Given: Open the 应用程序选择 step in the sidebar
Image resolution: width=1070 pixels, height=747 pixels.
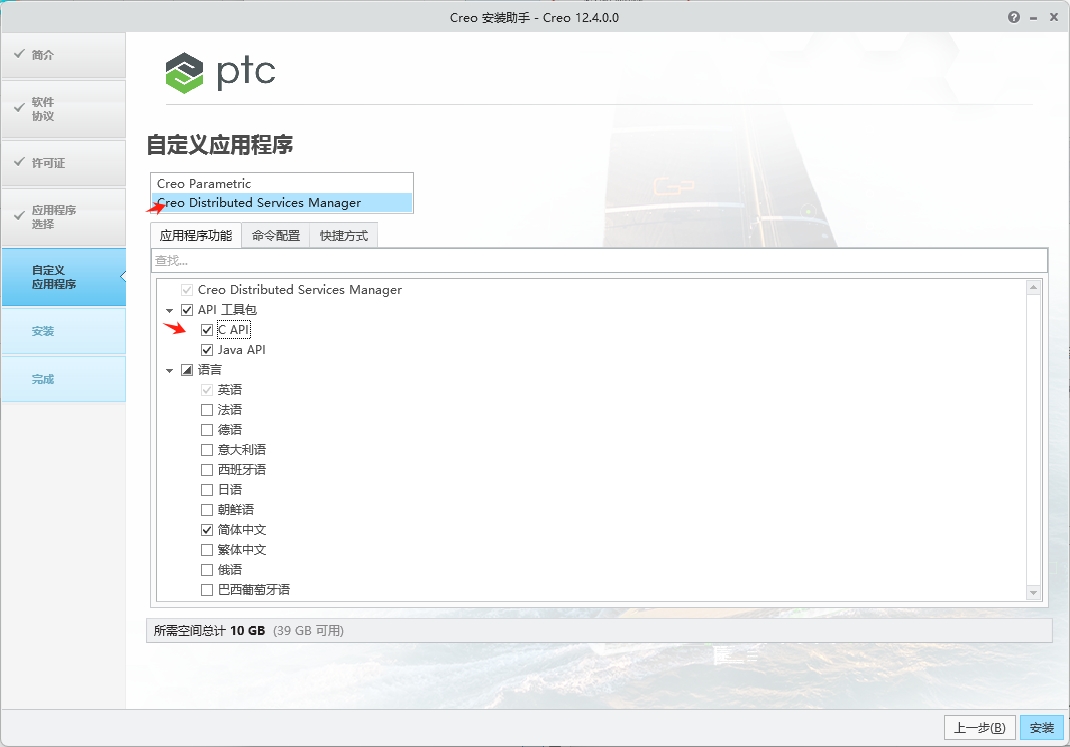Looking at the screenshot, I should point(63,217).
